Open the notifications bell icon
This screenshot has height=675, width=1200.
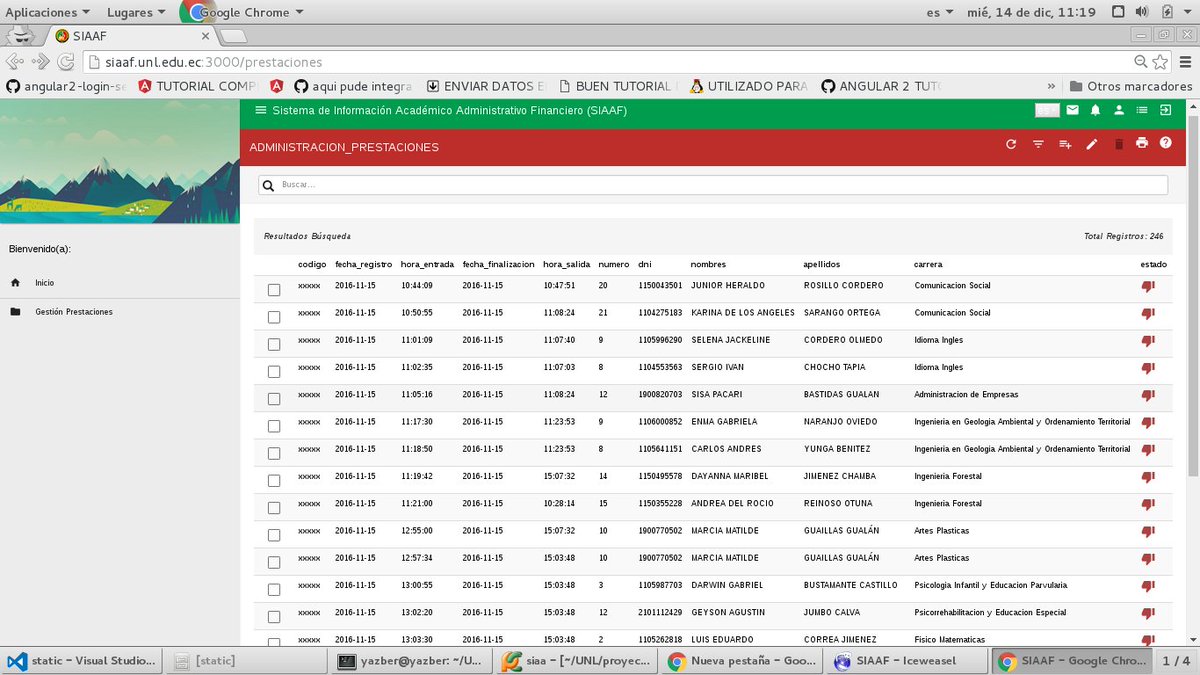point(1096,110)
